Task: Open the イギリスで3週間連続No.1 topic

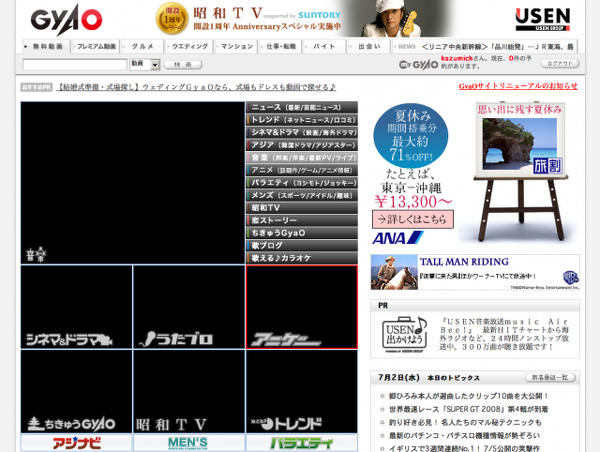Action: coord(464,448)
